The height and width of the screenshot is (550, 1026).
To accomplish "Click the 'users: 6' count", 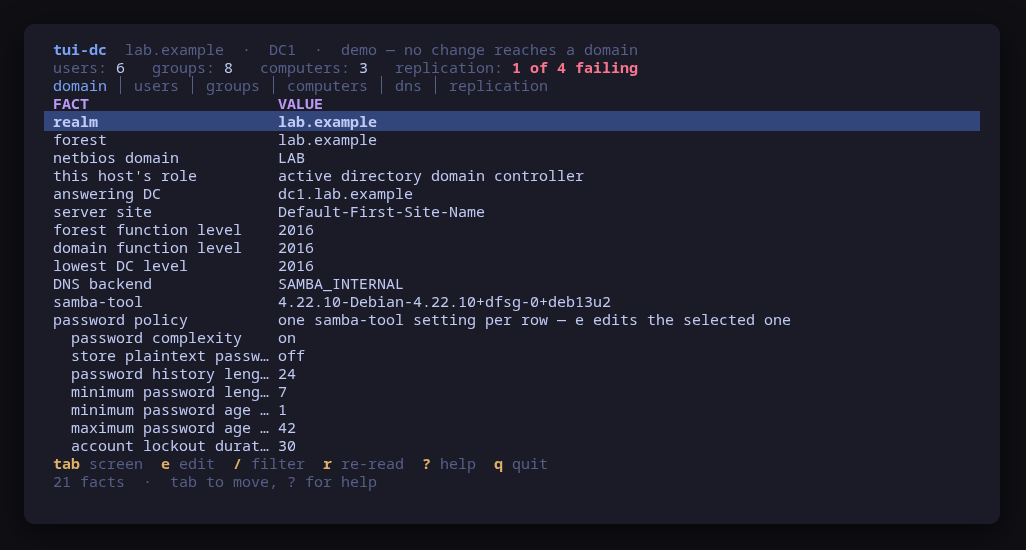I will pos(89,68).
